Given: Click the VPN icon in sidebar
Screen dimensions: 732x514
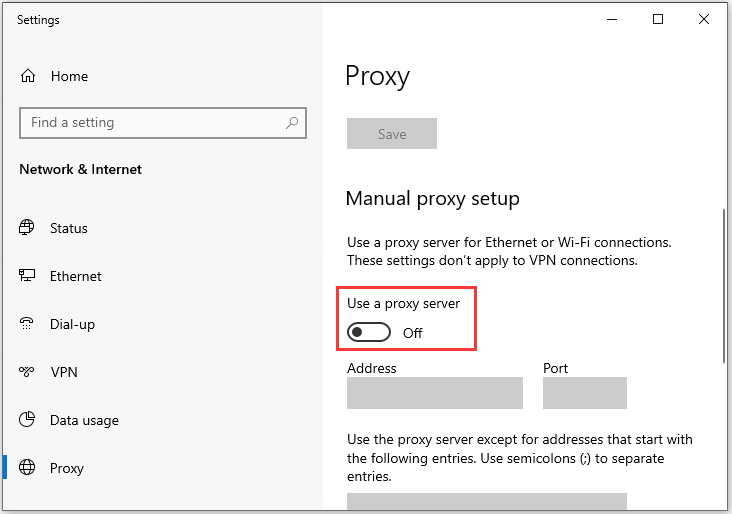Looking at the screenshot, I should 27,372.
